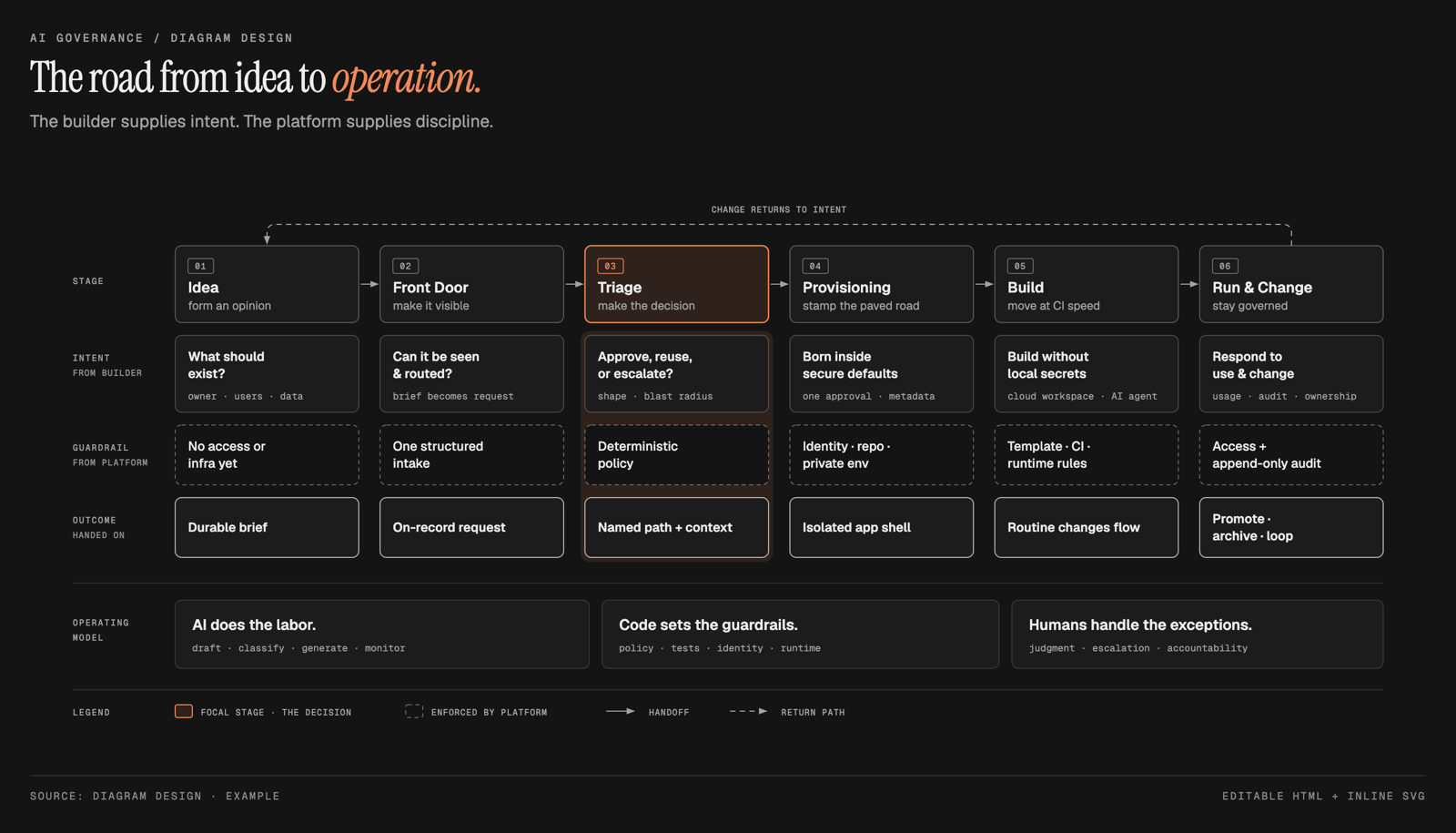Click the 'AI does the labor.' panel
This screenshot has width=1456, height=833.
coord(382,635)
